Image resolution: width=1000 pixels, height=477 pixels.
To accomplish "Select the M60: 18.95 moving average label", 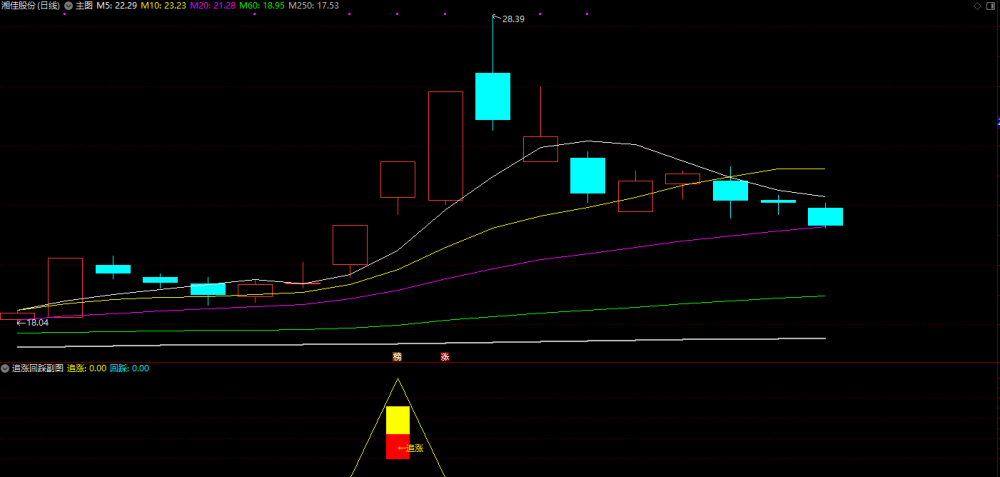I will coord(262,5).
